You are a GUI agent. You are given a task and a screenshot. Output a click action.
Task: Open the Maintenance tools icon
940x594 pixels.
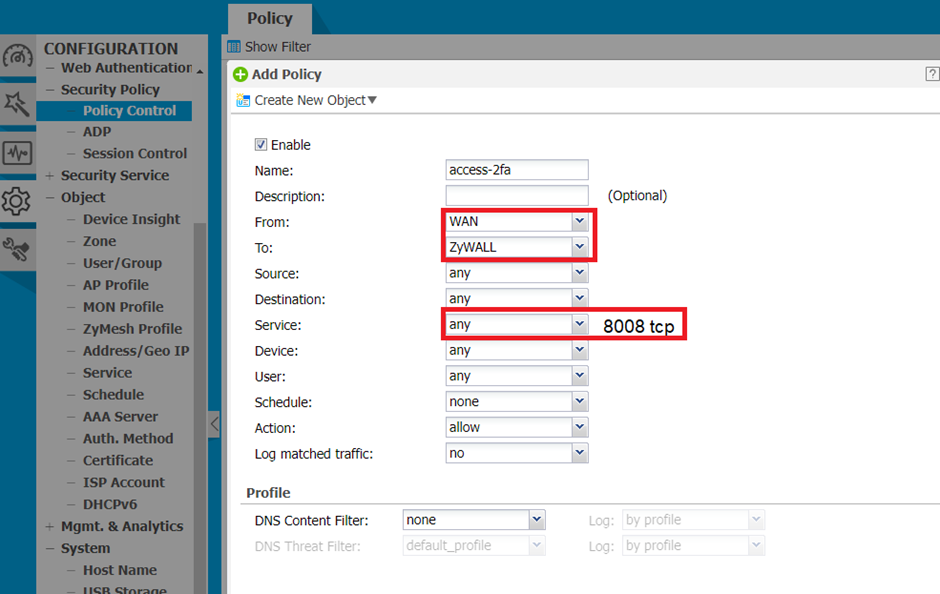click(17, 249)
